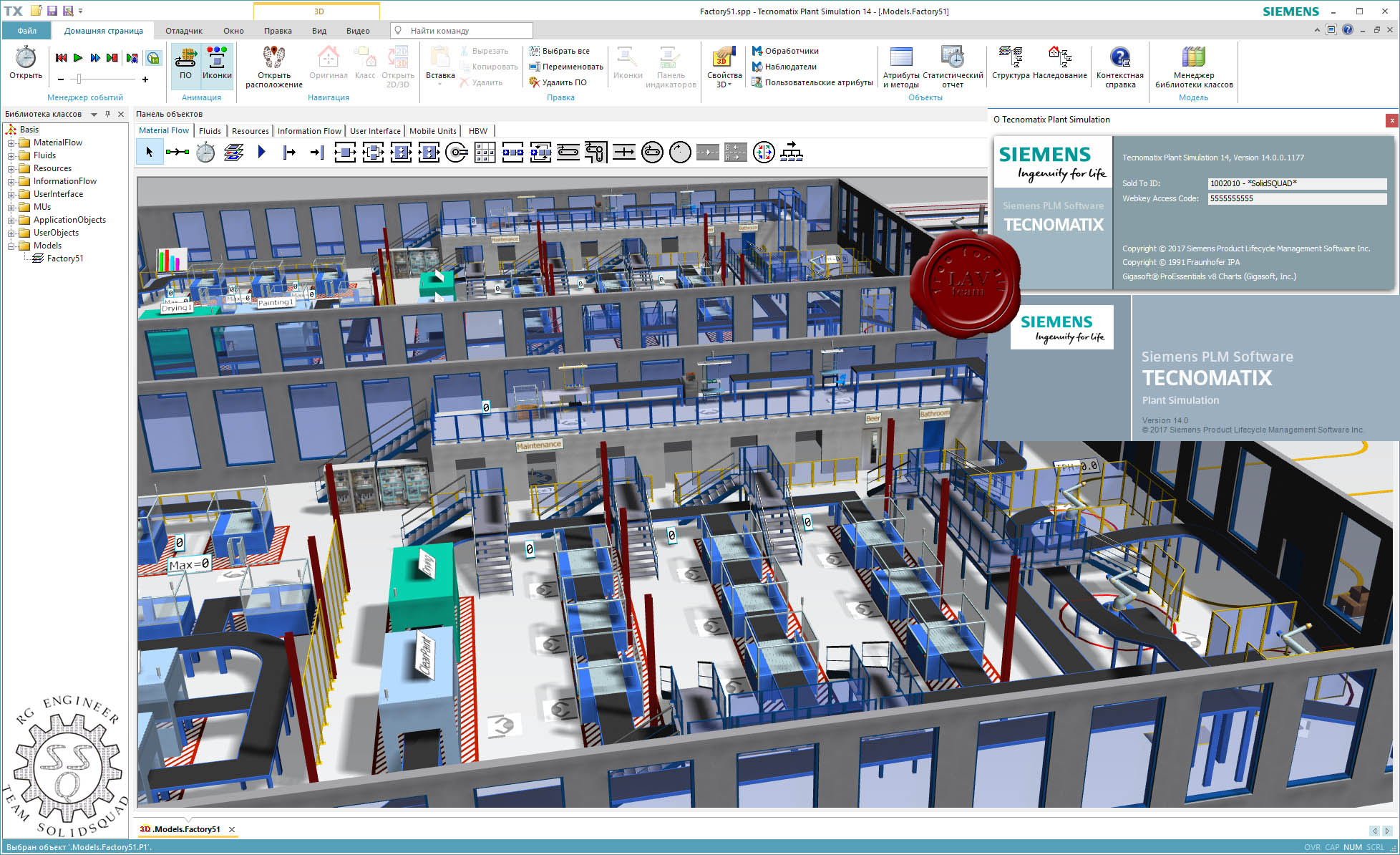Open Статистический отчет
Screen dimensions: 1400x855
pos(953,67)
